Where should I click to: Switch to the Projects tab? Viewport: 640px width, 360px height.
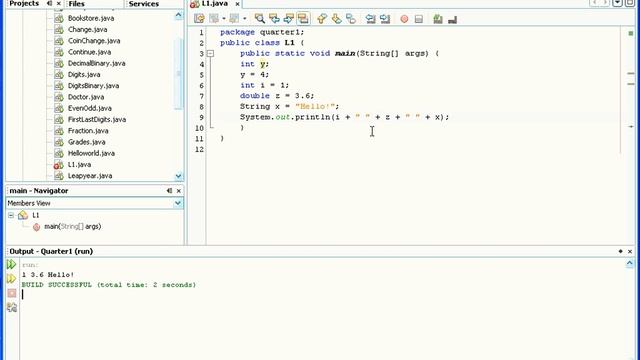(x=24, y=4)
